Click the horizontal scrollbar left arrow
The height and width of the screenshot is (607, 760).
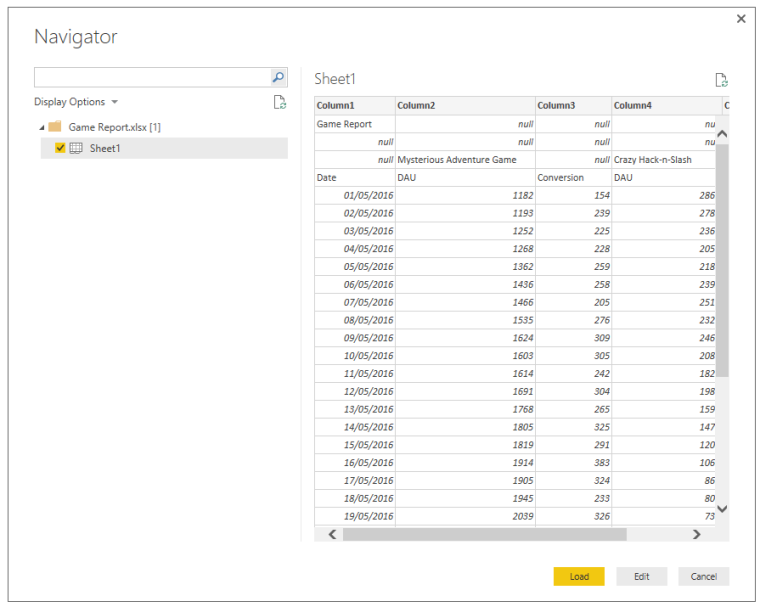pos(332,534)
